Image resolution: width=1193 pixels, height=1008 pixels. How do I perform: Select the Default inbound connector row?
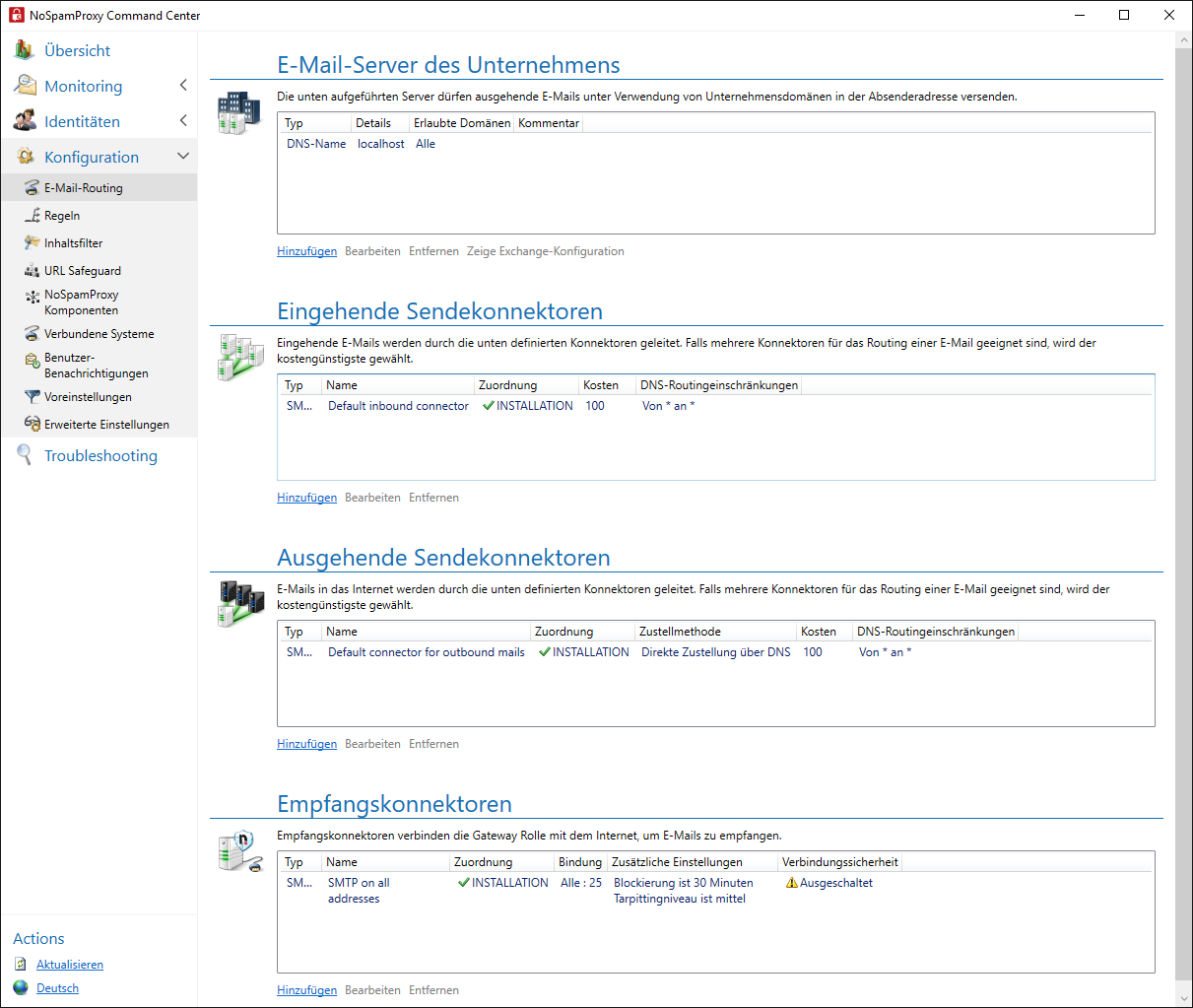click(716, 406)
